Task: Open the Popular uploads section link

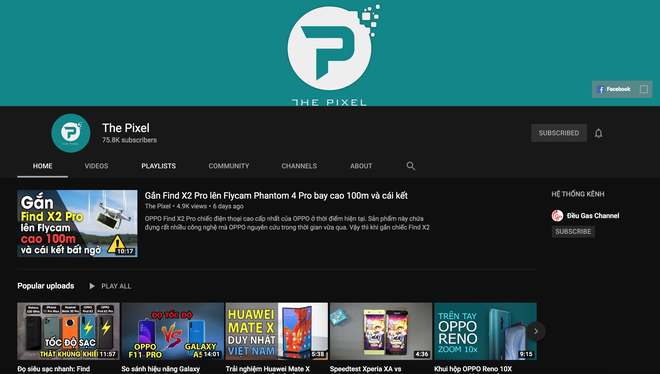Action: tap(45, 286)
